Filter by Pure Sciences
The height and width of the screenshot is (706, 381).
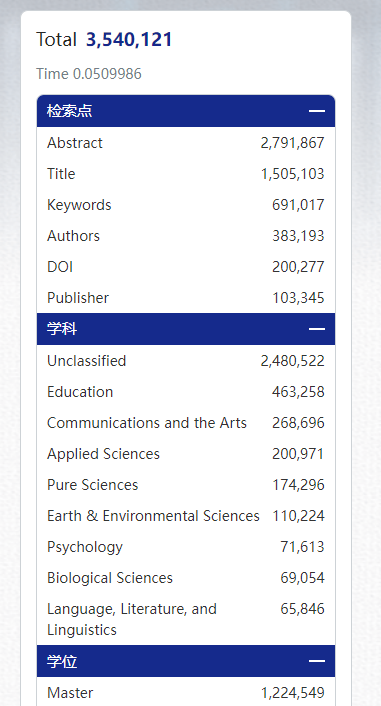coord(186,485)
